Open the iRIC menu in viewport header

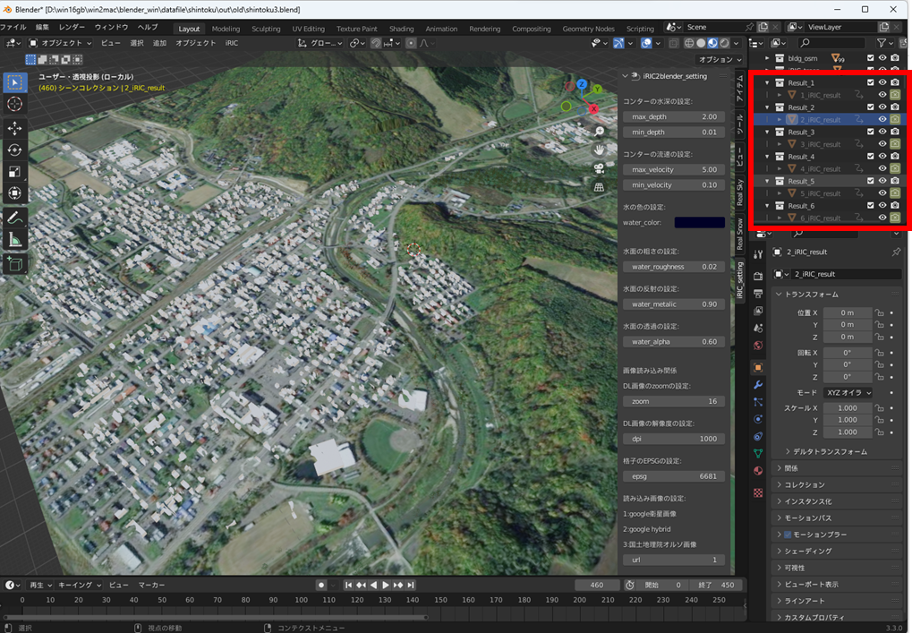coord(231,44)
